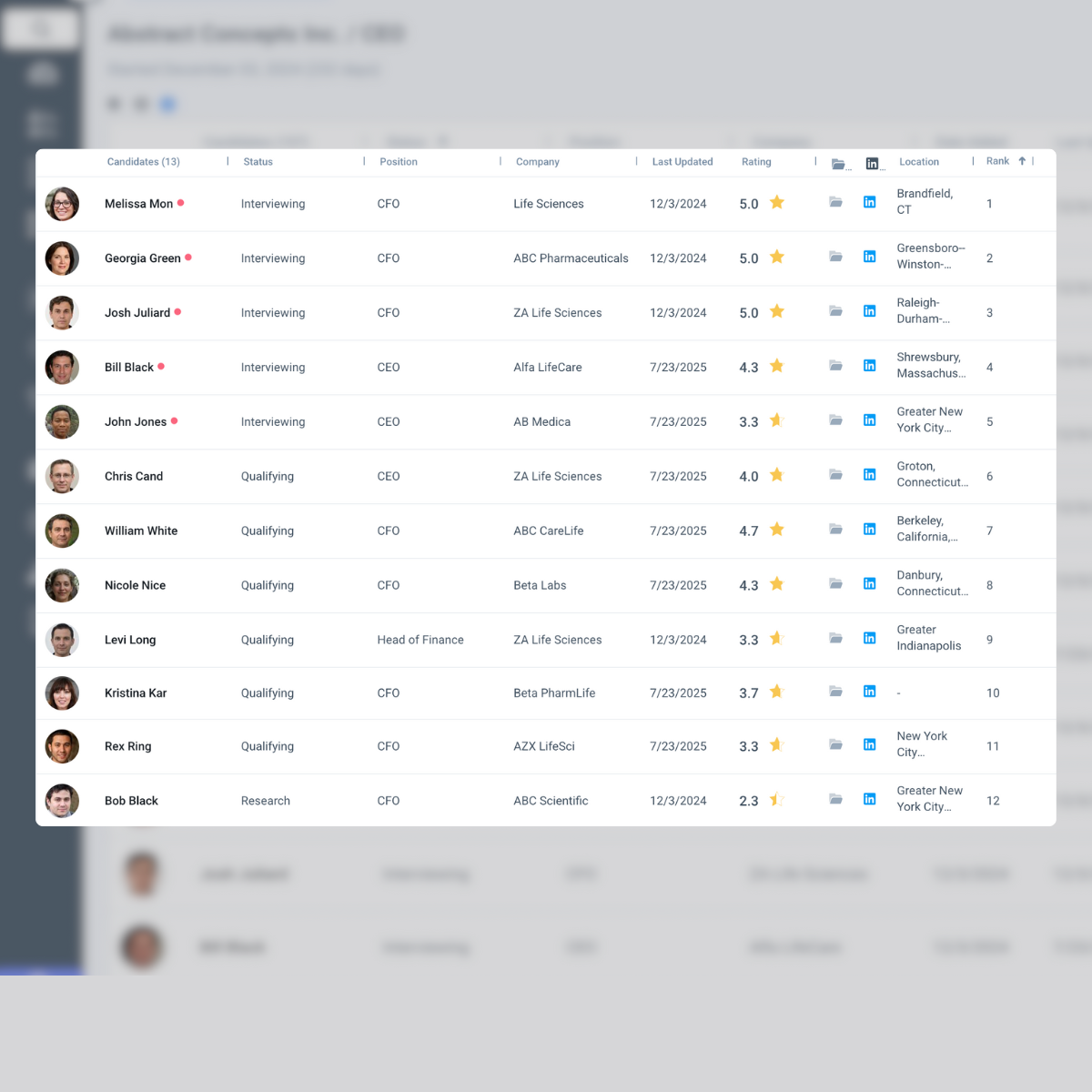Screen dimensions: 1092x1092
Task: Open candidate Josh Juliard
Action: click(137, 313)
